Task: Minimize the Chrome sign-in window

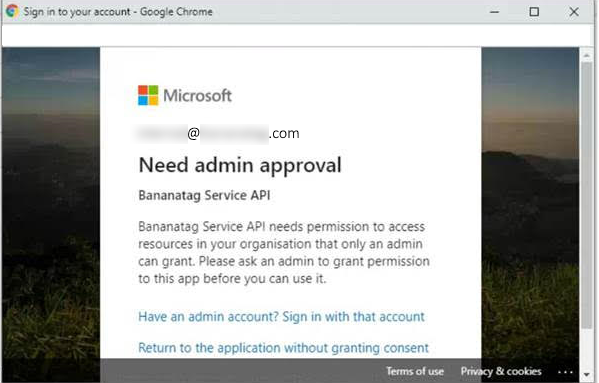Action: (494, 12)
